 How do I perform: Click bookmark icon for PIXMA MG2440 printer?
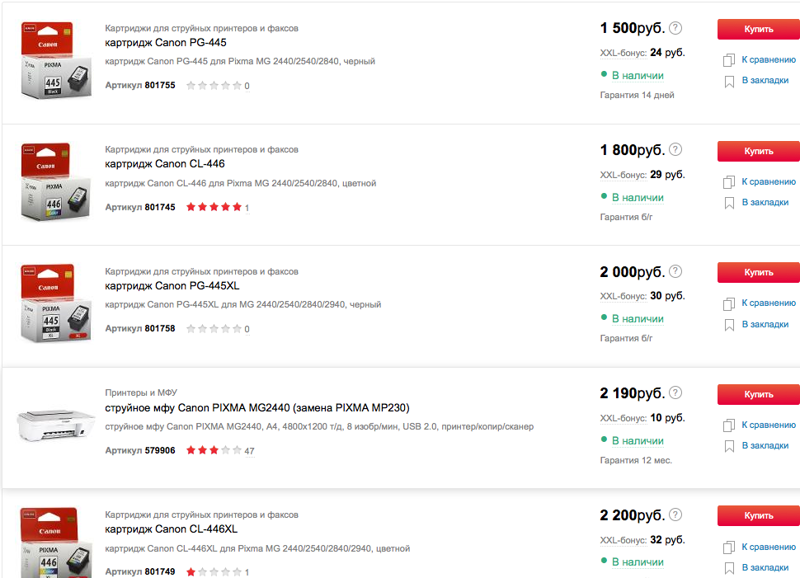click(729, 446)
